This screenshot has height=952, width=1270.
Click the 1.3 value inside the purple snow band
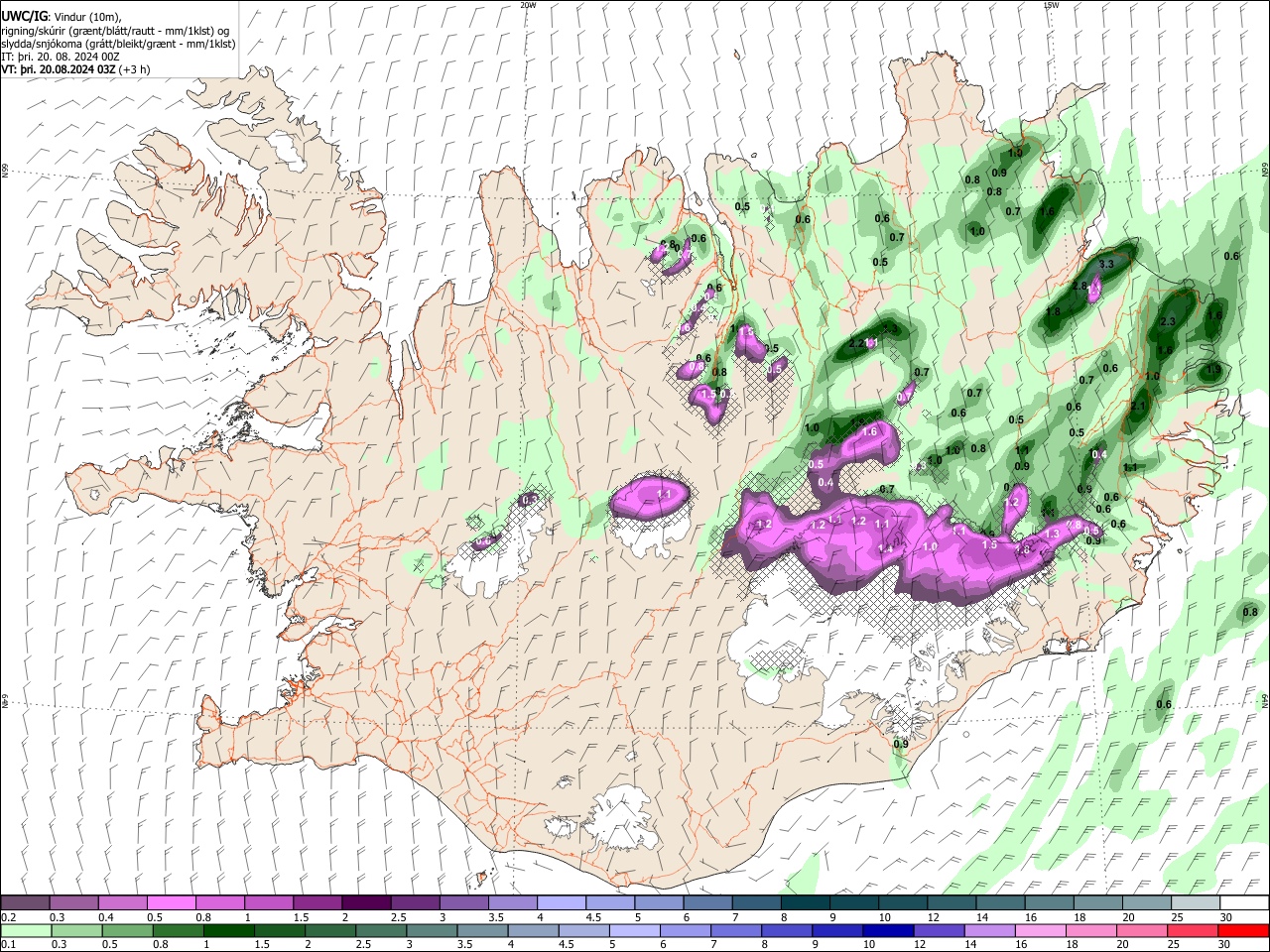pos(1053,534)
